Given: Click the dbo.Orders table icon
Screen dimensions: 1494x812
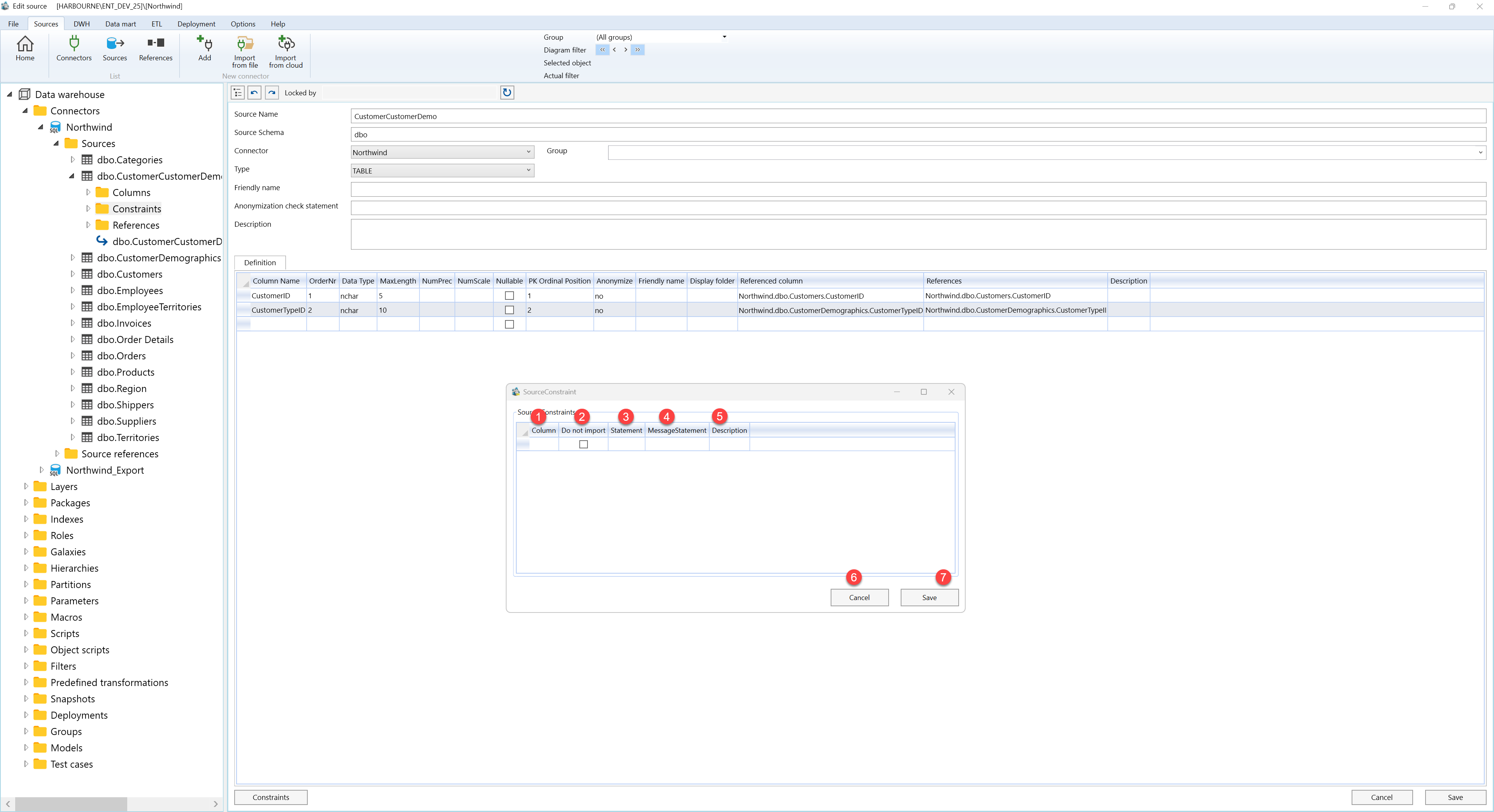Looking at the screenshot, I should pos(87,356).
